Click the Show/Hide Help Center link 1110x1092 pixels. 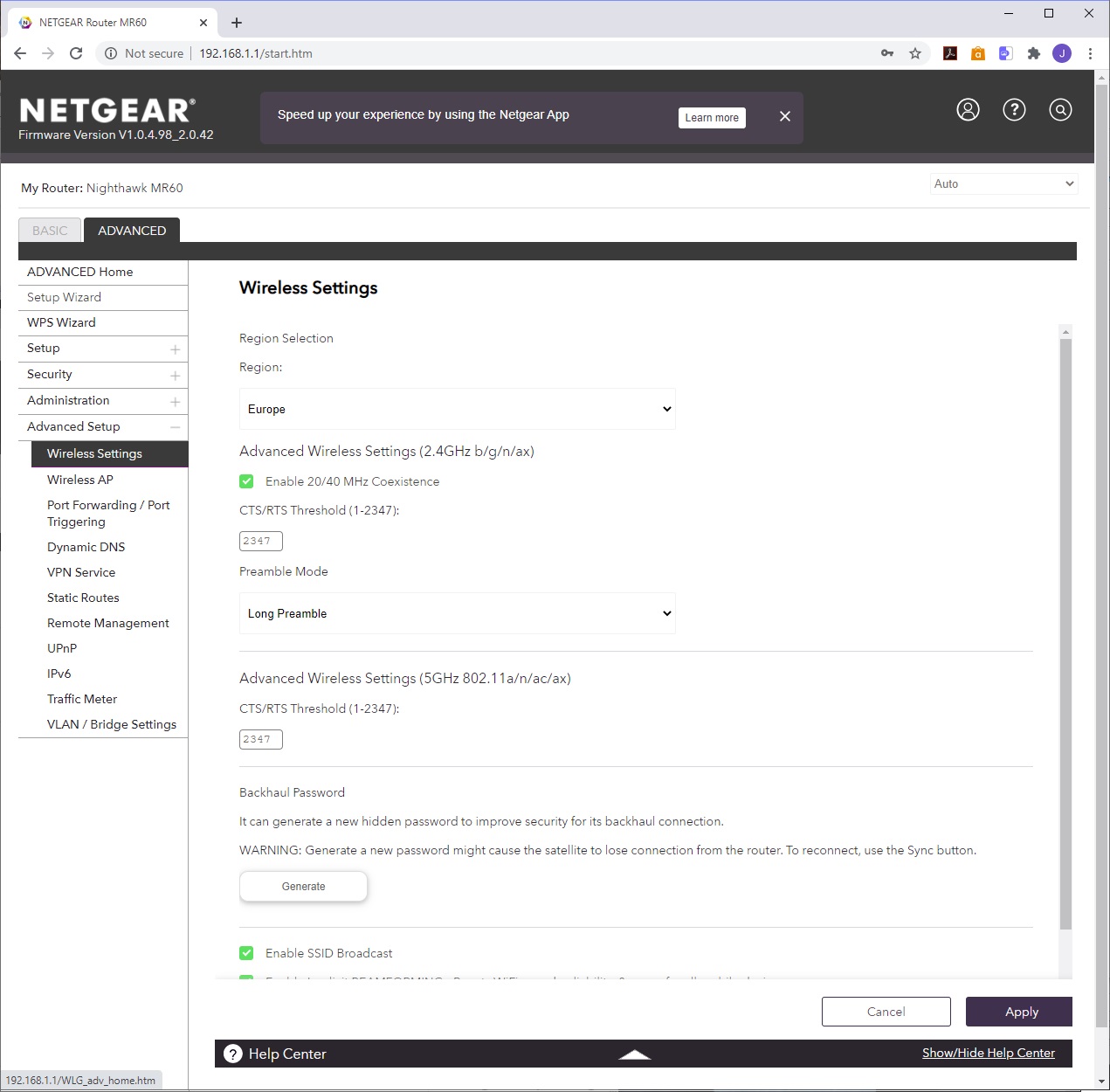(x=989, y=1054)
